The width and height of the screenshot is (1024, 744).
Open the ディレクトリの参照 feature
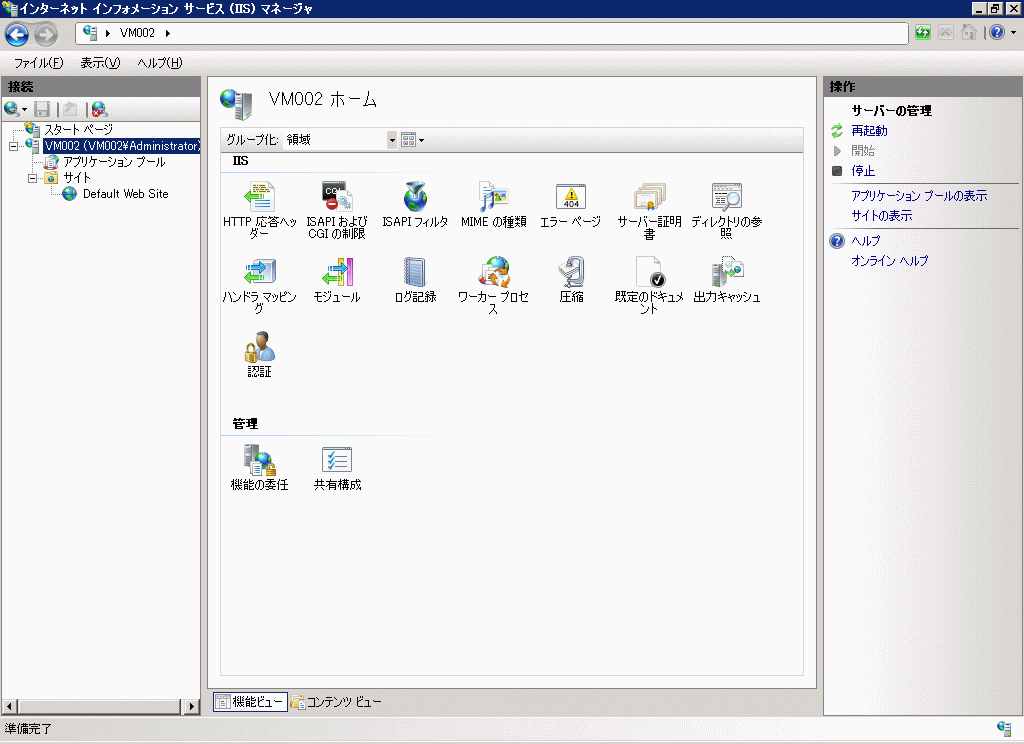point(727,210)
